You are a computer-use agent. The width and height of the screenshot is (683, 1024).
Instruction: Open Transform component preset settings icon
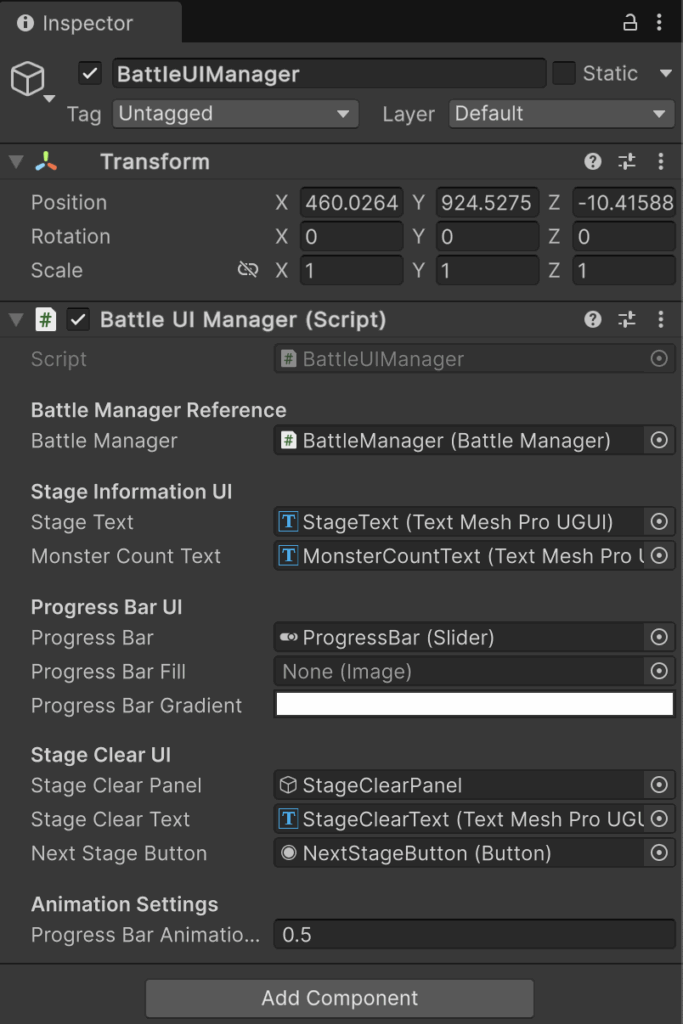[627, 161]
